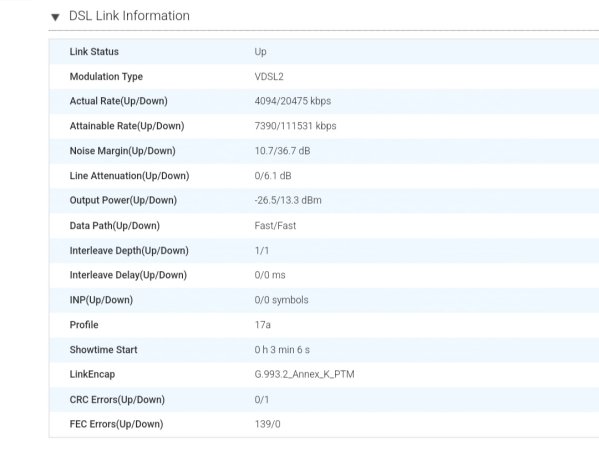
Task: Select the INP 0/0 symbols value
Action: point(281,300)
